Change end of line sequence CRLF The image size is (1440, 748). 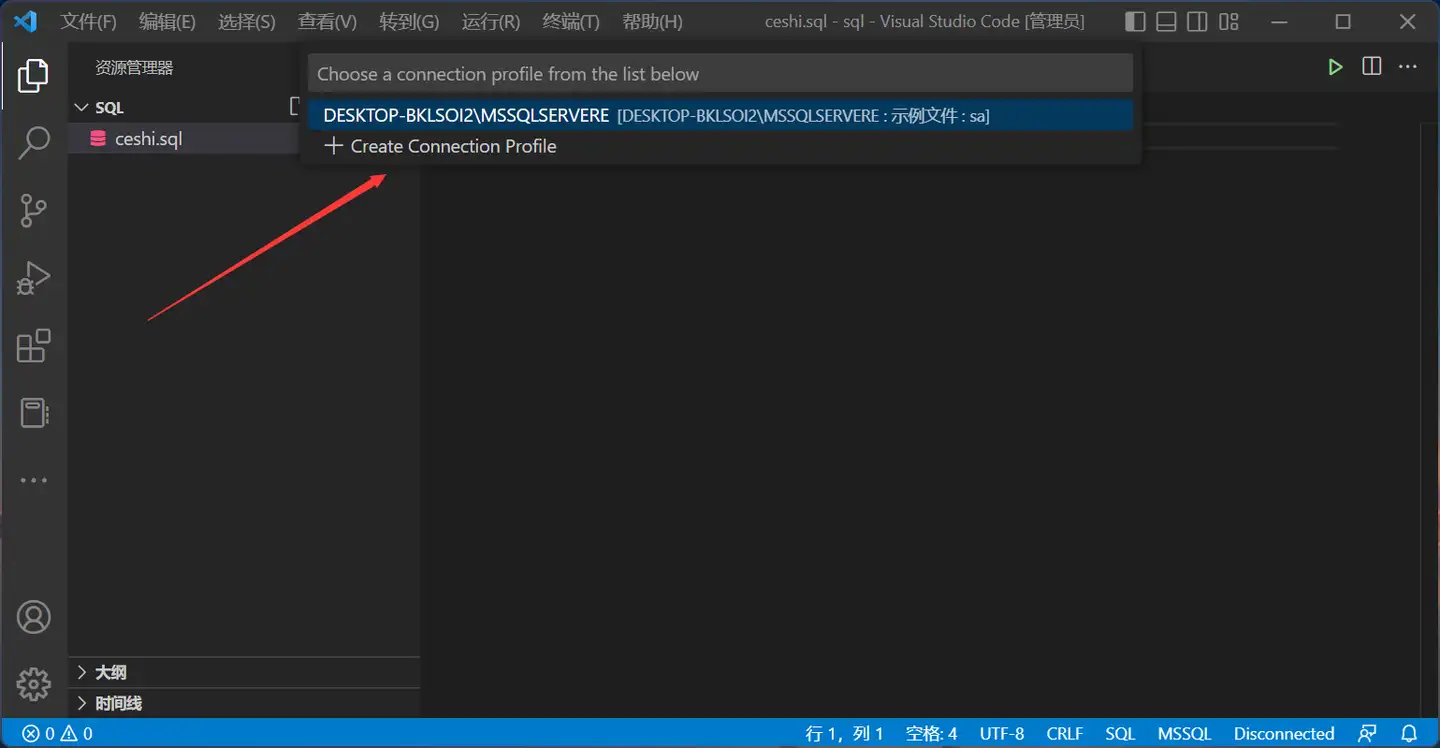point(1065,734)
